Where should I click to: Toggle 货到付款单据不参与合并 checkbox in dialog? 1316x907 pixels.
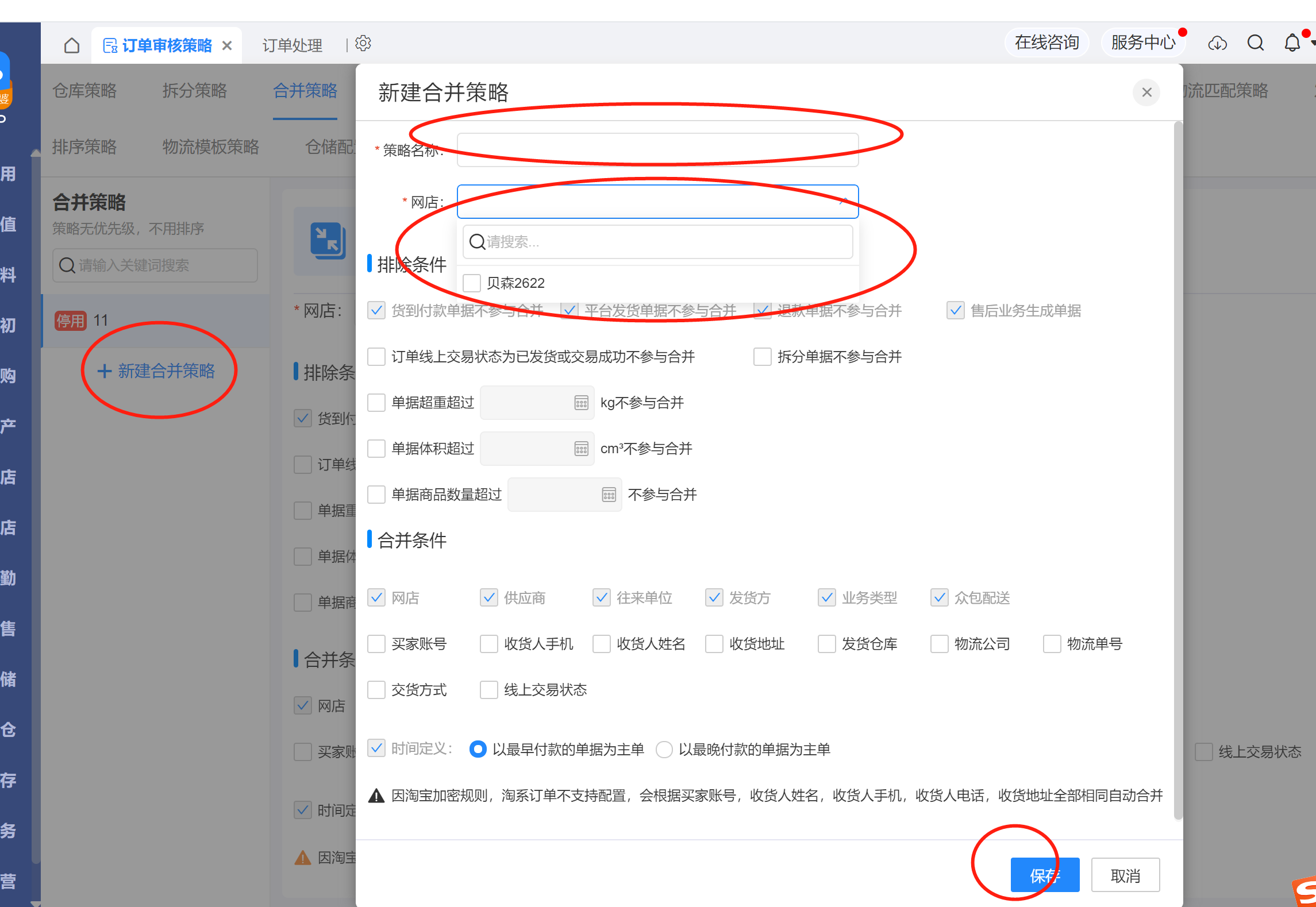[x=376, y=311]
